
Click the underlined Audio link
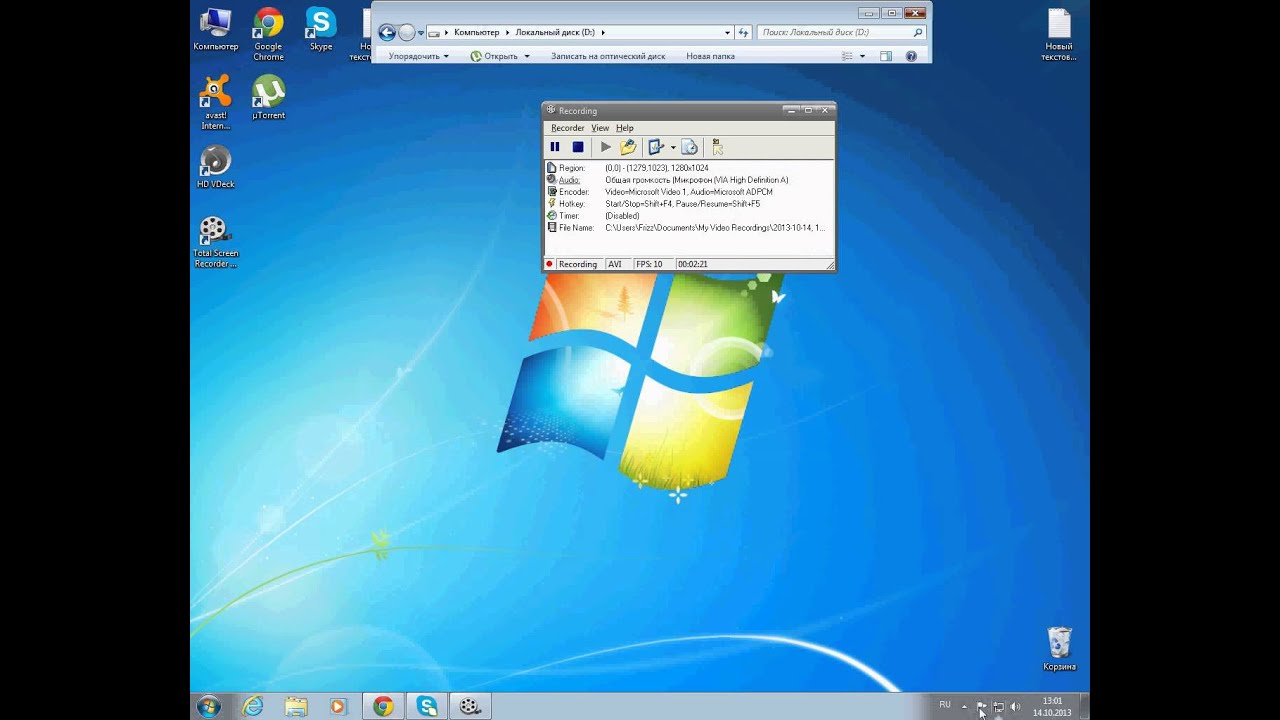pos(569,180)
